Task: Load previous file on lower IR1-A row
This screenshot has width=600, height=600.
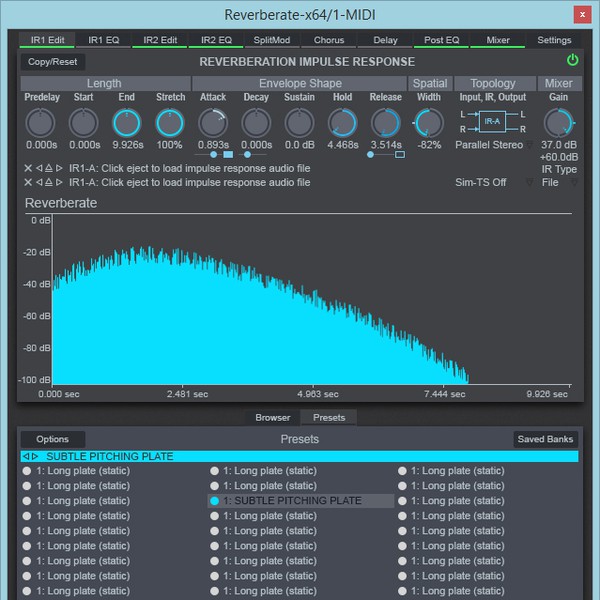Action: (39, 182)
